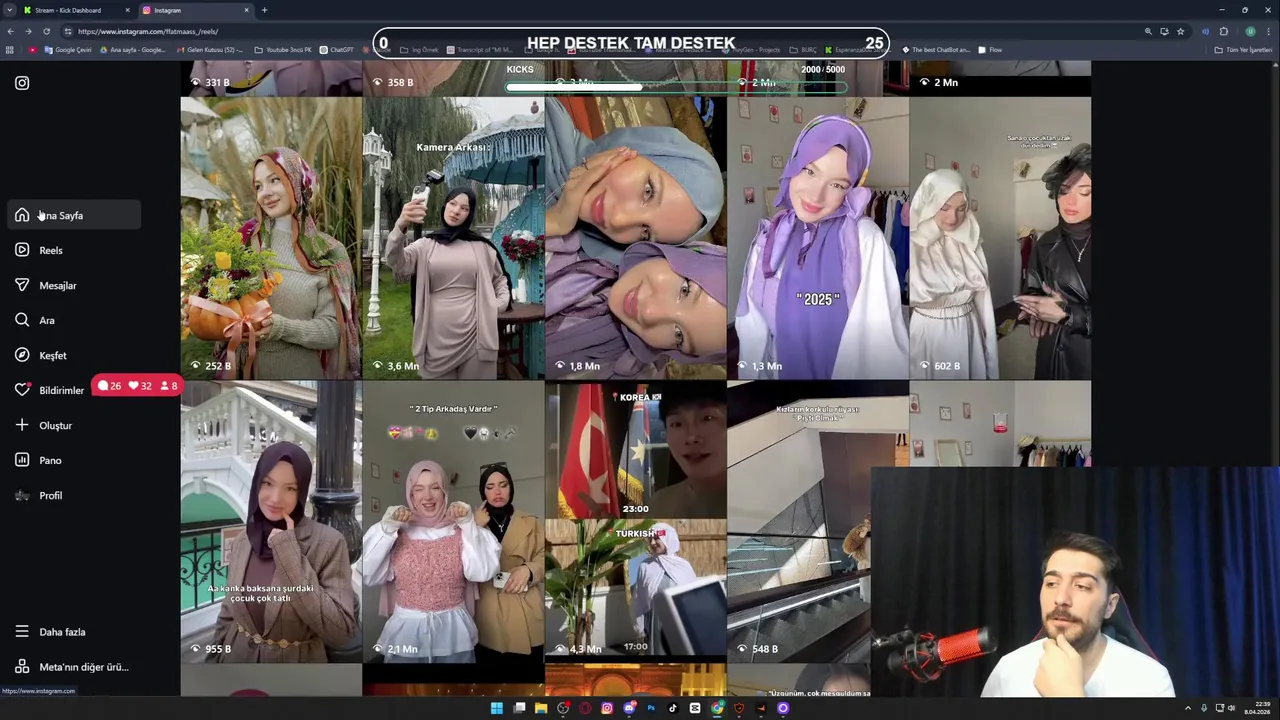Screen dimensions: 1280x720
Task: Open the Daha fazla hamburger menu
Action: pyautogui.click(x=22, y=631)
